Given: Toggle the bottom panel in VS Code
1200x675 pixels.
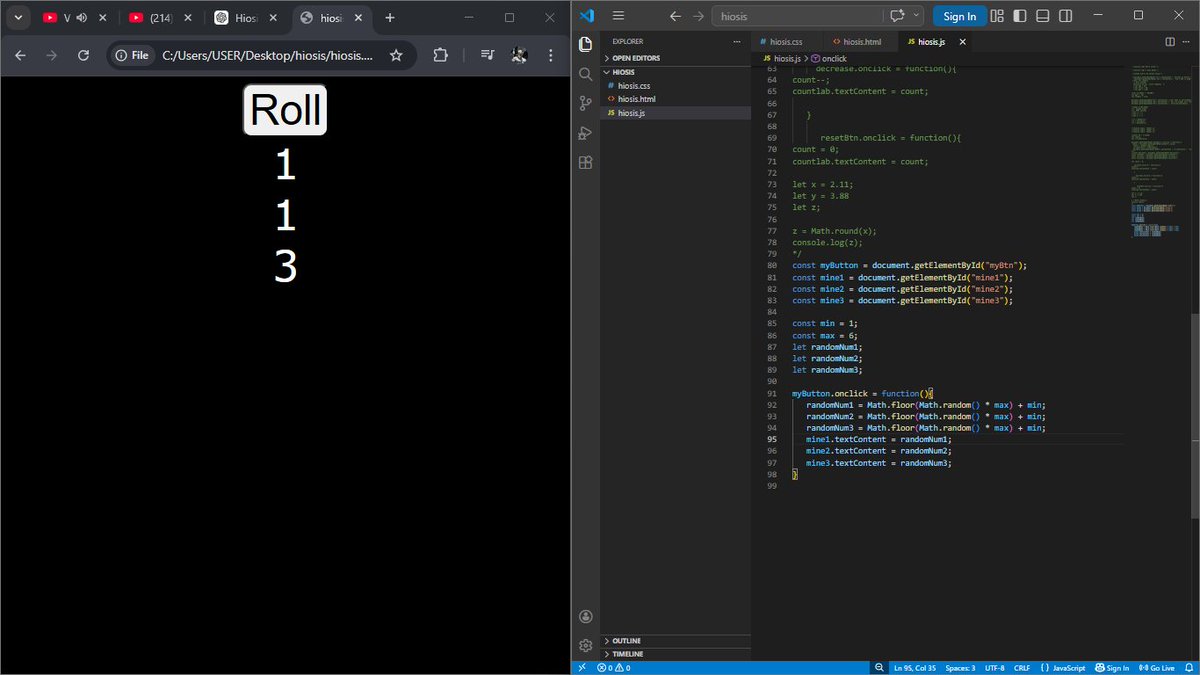Looking at the screenshot, I should pos(1042,16).
